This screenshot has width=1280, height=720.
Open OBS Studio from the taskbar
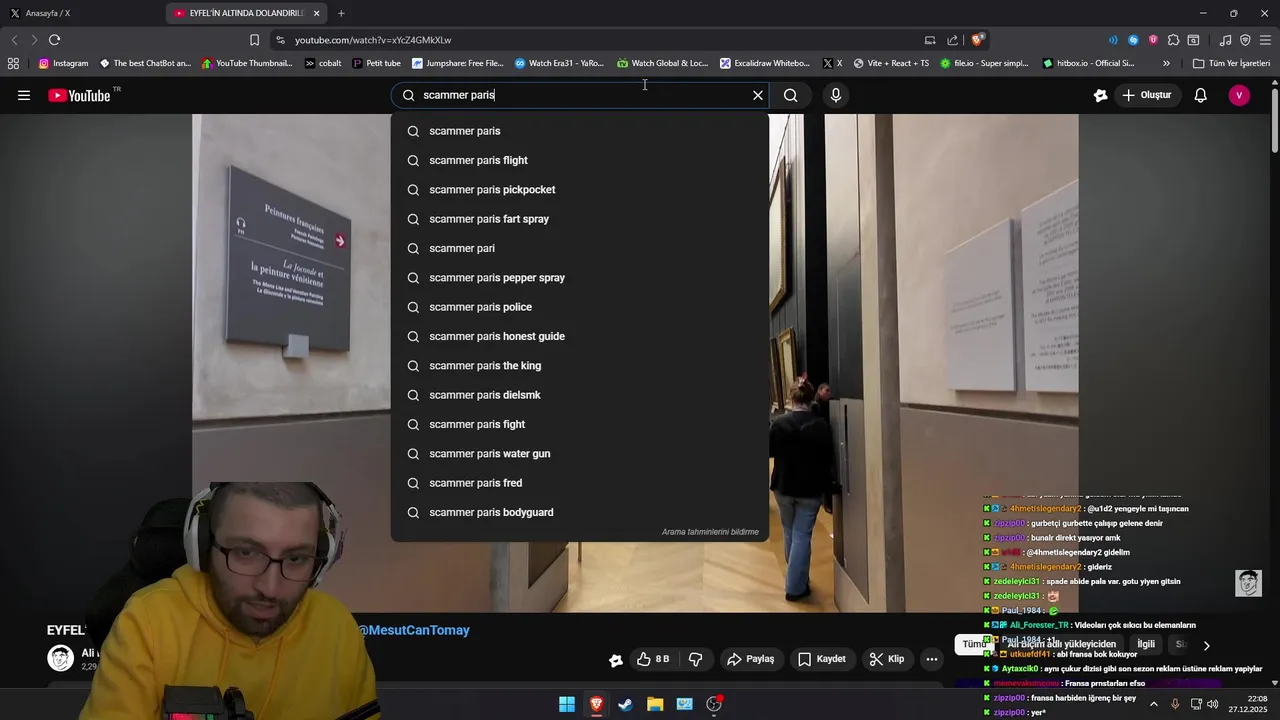[x=714, y=704]
